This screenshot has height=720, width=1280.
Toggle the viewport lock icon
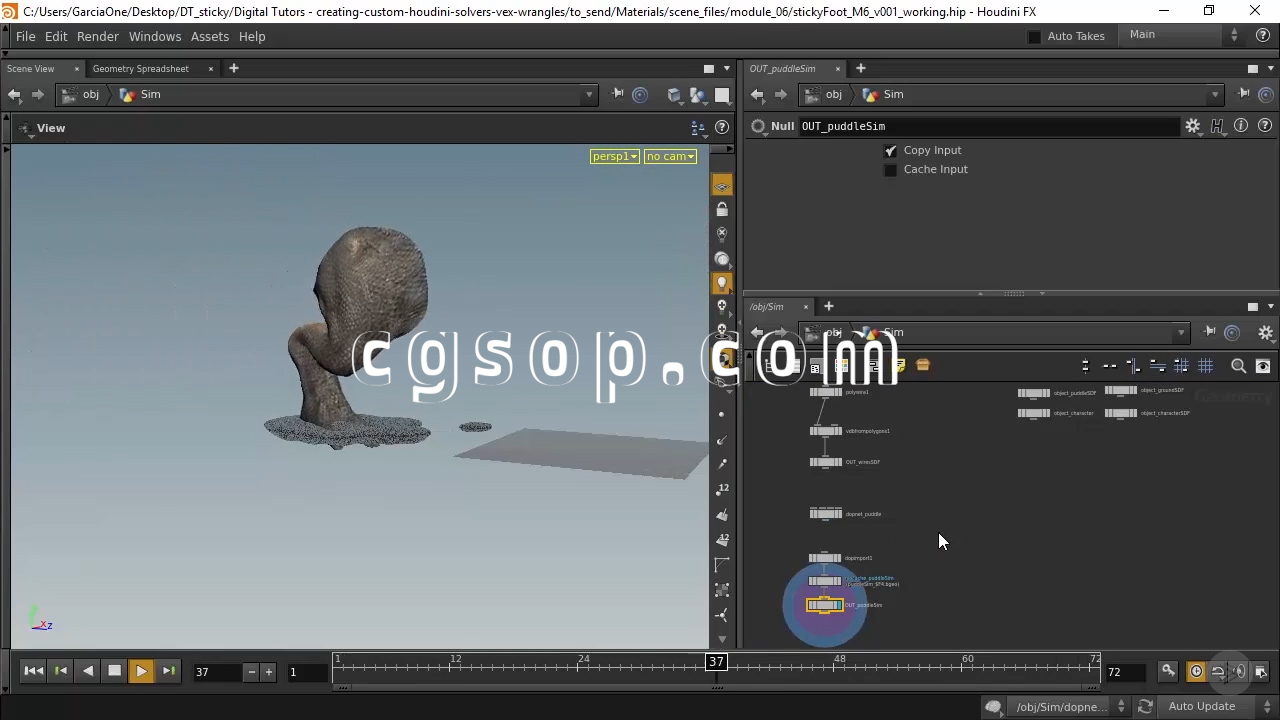click(722, 210)
